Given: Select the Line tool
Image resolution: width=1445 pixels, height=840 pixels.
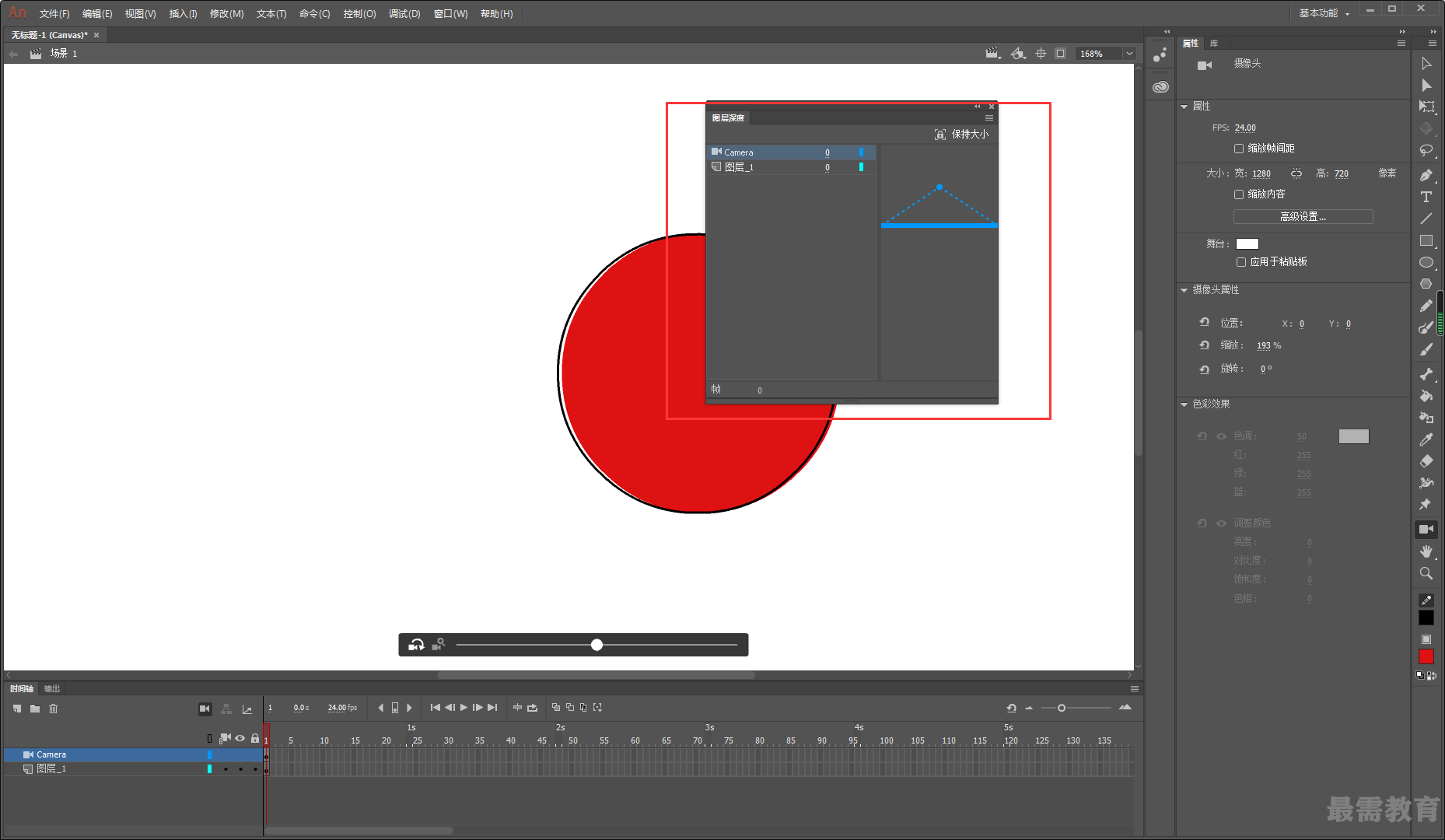Looking at the screenshot, I should pyautogui.click(x=1426, y=219).
